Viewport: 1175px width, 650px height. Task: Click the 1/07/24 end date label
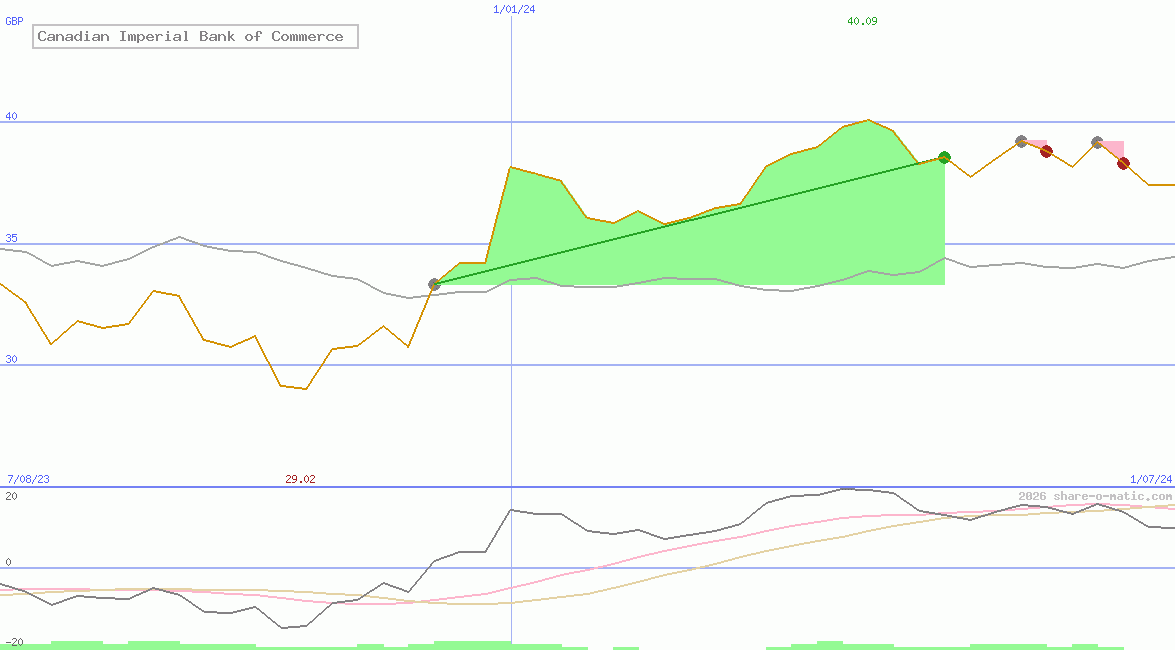pos(1151,479)
